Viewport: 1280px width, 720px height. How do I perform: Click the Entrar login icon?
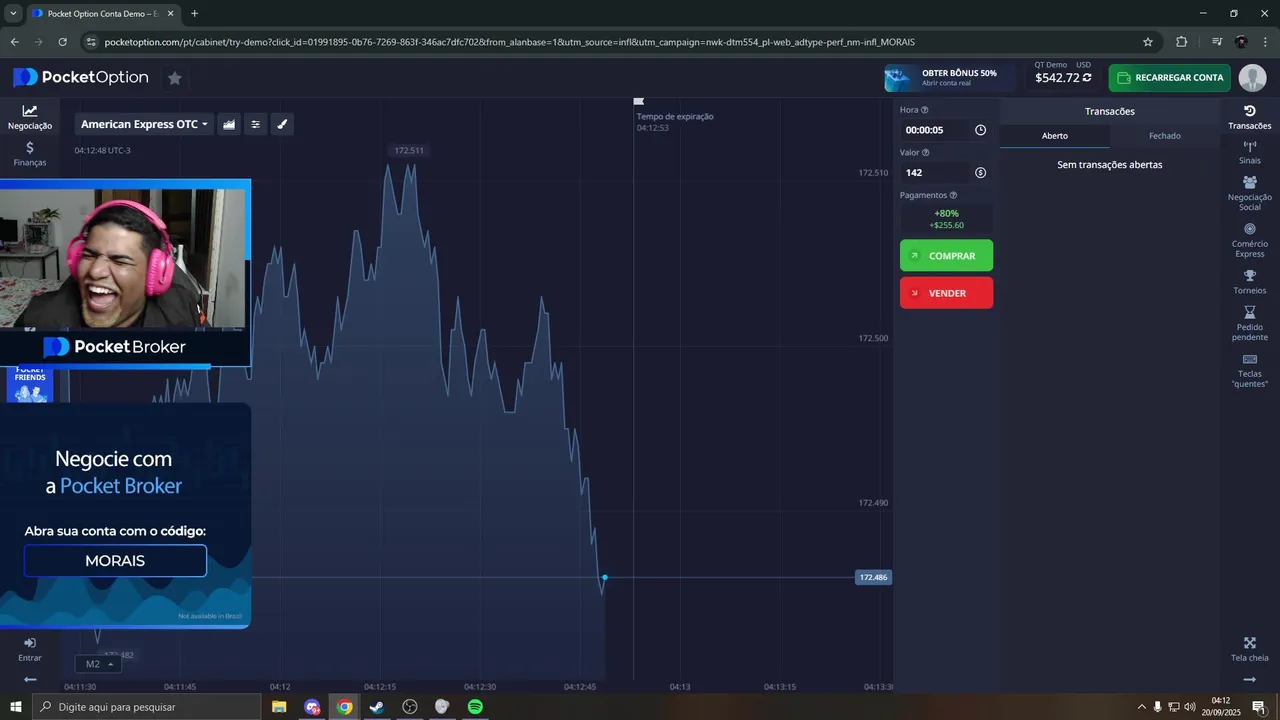tap(30, 649)
